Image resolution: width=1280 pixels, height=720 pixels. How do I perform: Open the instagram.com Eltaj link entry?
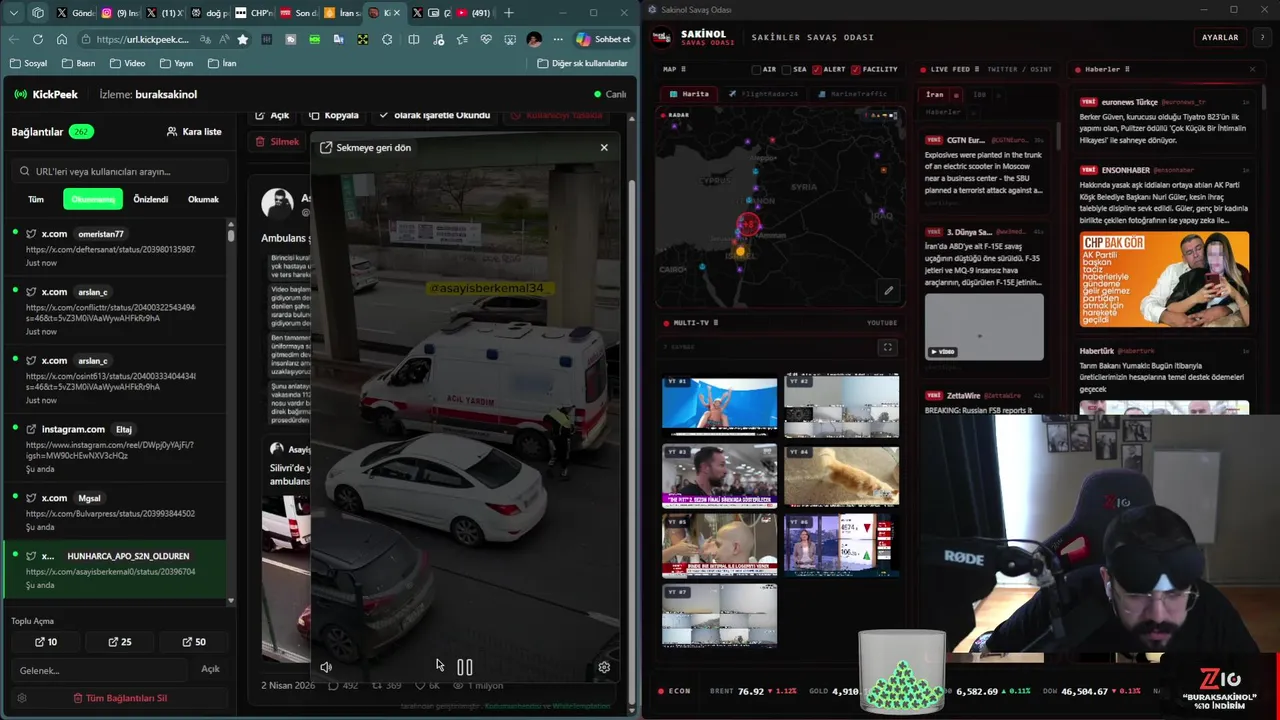(116, 448)
